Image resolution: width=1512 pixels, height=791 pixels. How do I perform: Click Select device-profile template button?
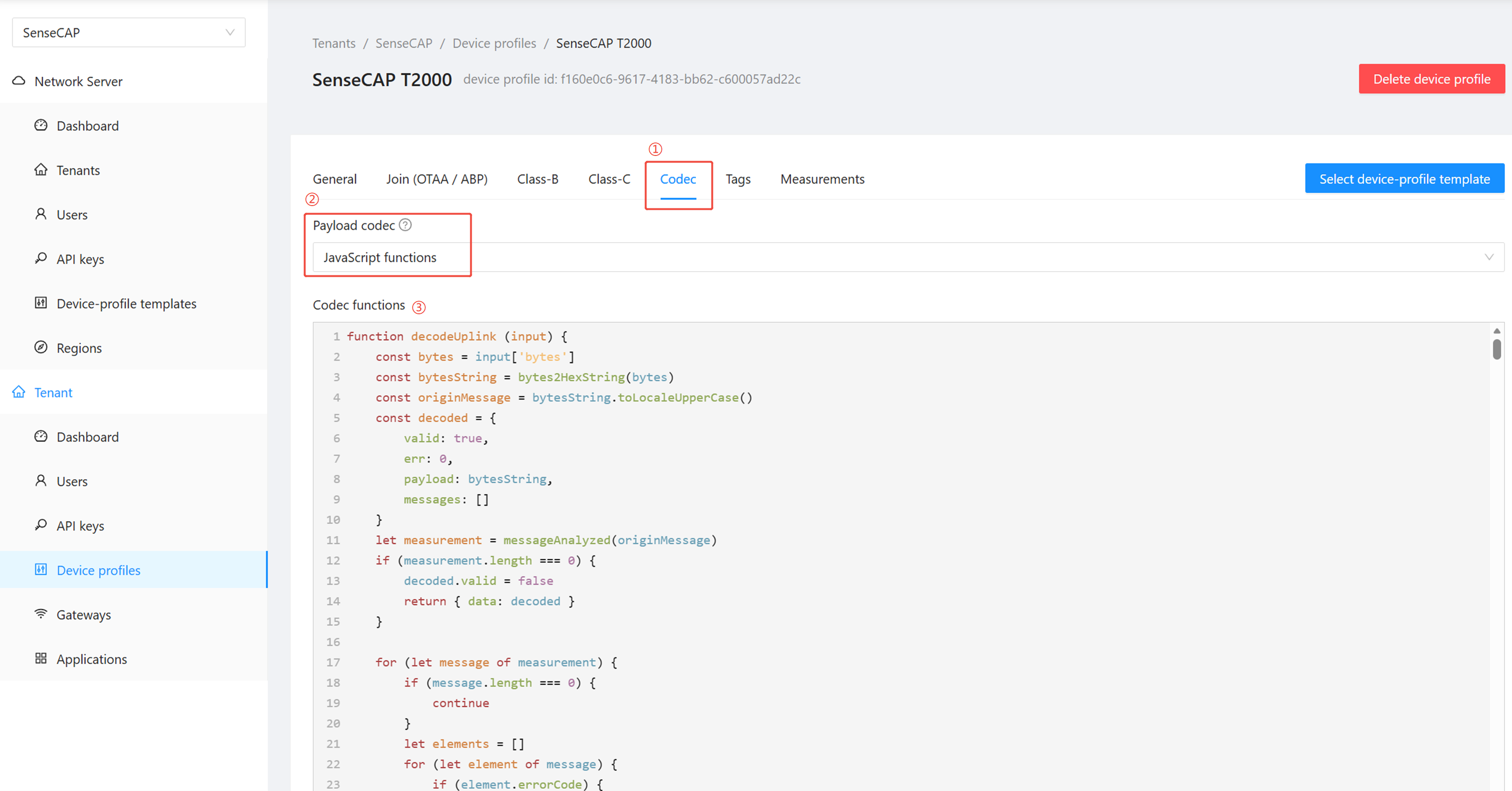1404,179
